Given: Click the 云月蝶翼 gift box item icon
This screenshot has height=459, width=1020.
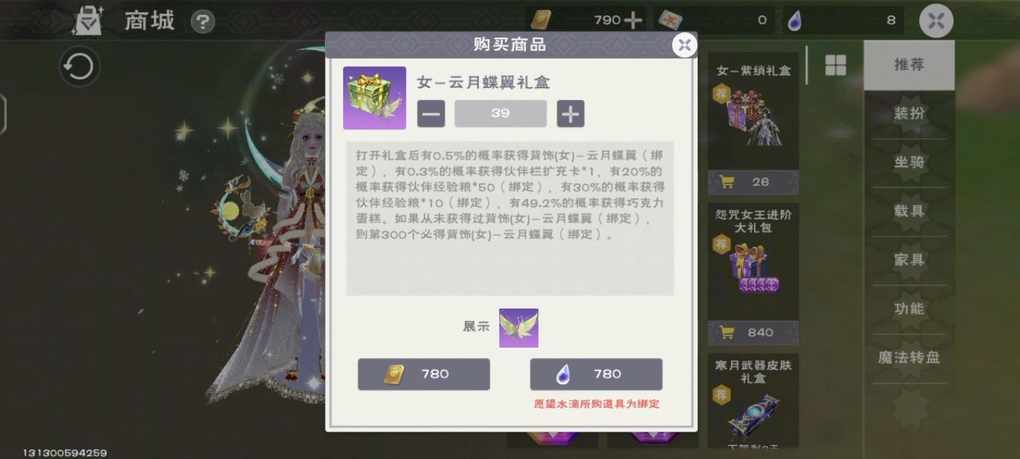Looking at the screenshot, I should click(375, 98).
